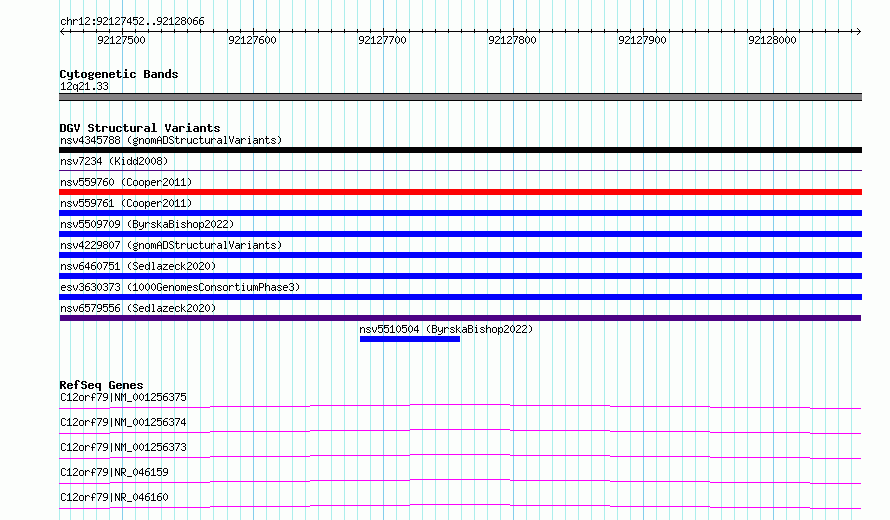The width and height of the screenshot is (890, 520).
Task: Click the purple nsv6579556 variant bar
Action: [460, 318]
